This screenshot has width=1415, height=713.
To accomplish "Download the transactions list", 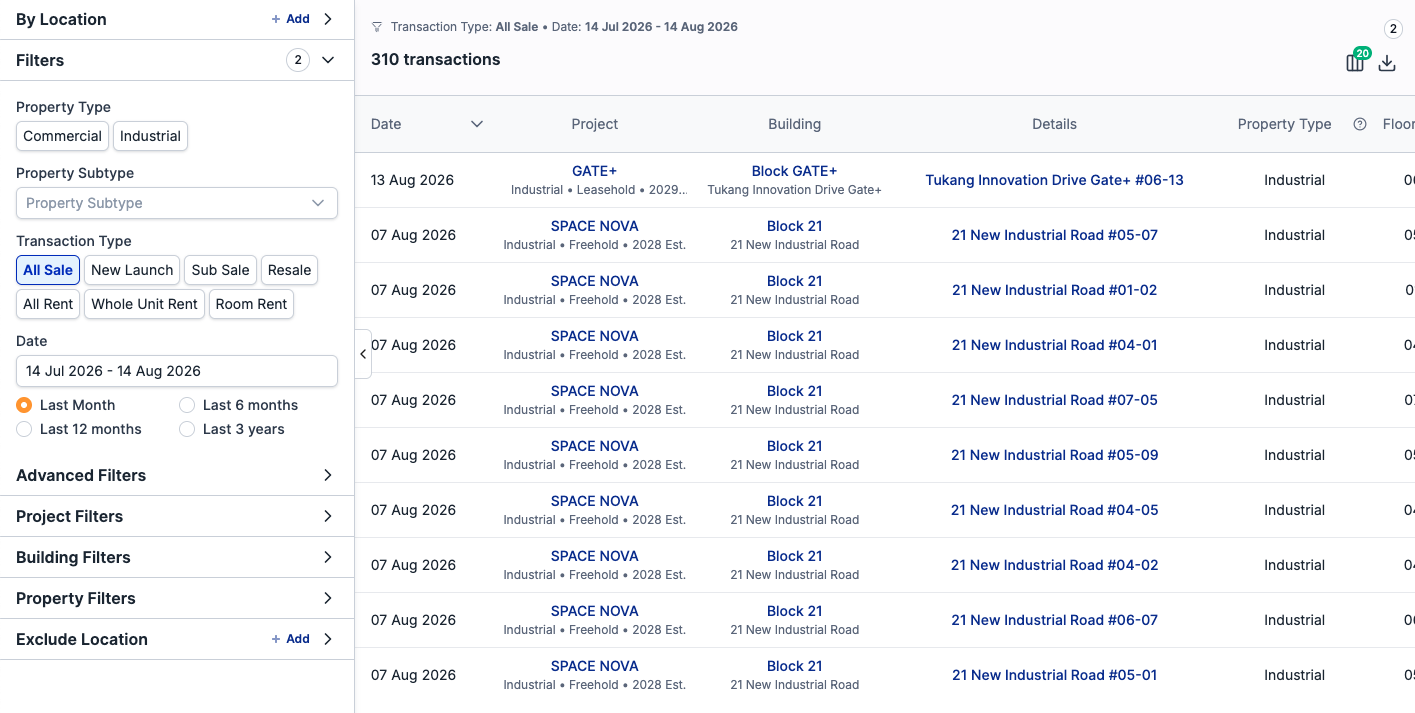I will click(1387, 63).
